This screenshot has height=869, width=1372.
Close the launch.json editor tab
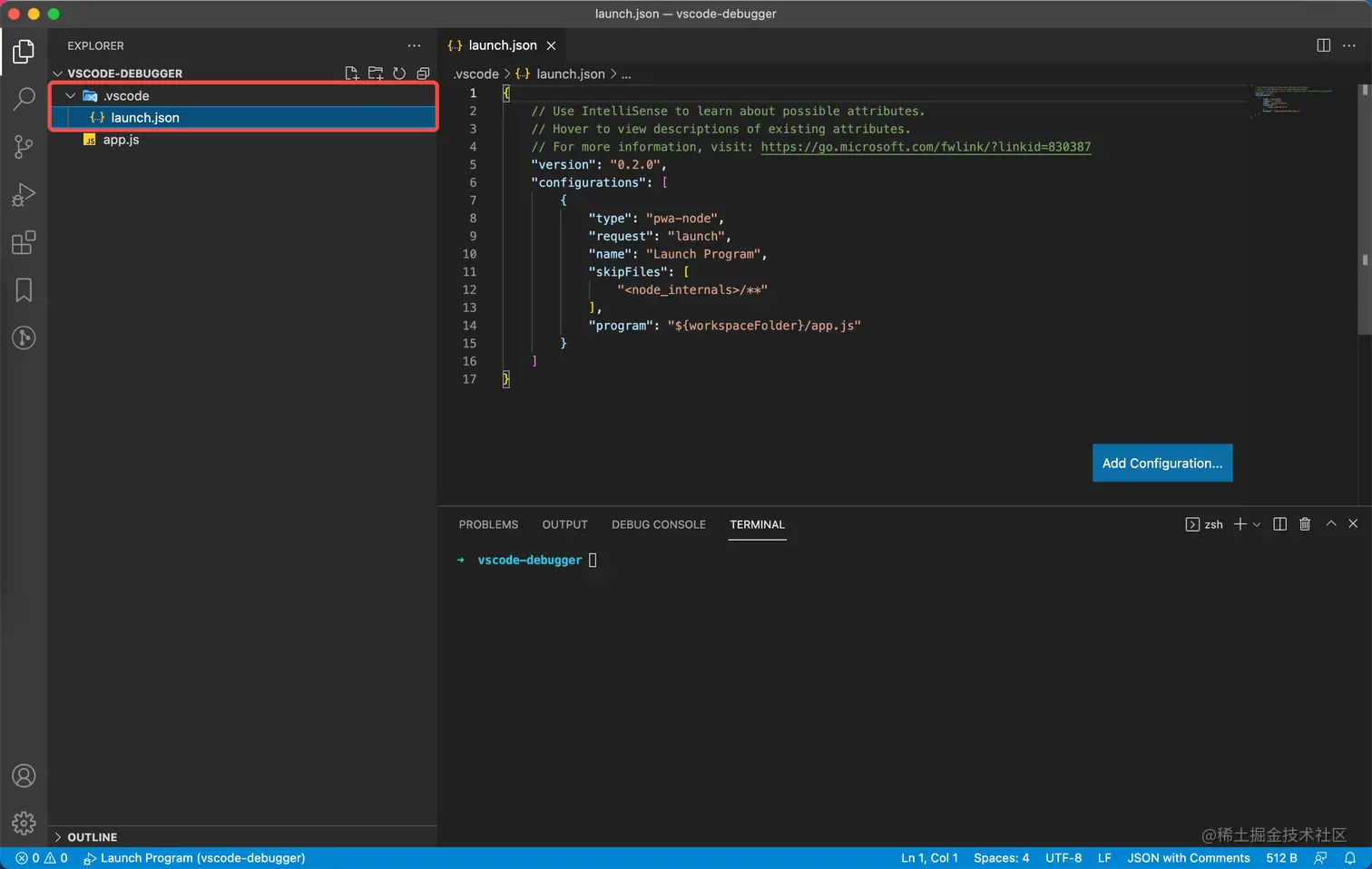point(551,45)
